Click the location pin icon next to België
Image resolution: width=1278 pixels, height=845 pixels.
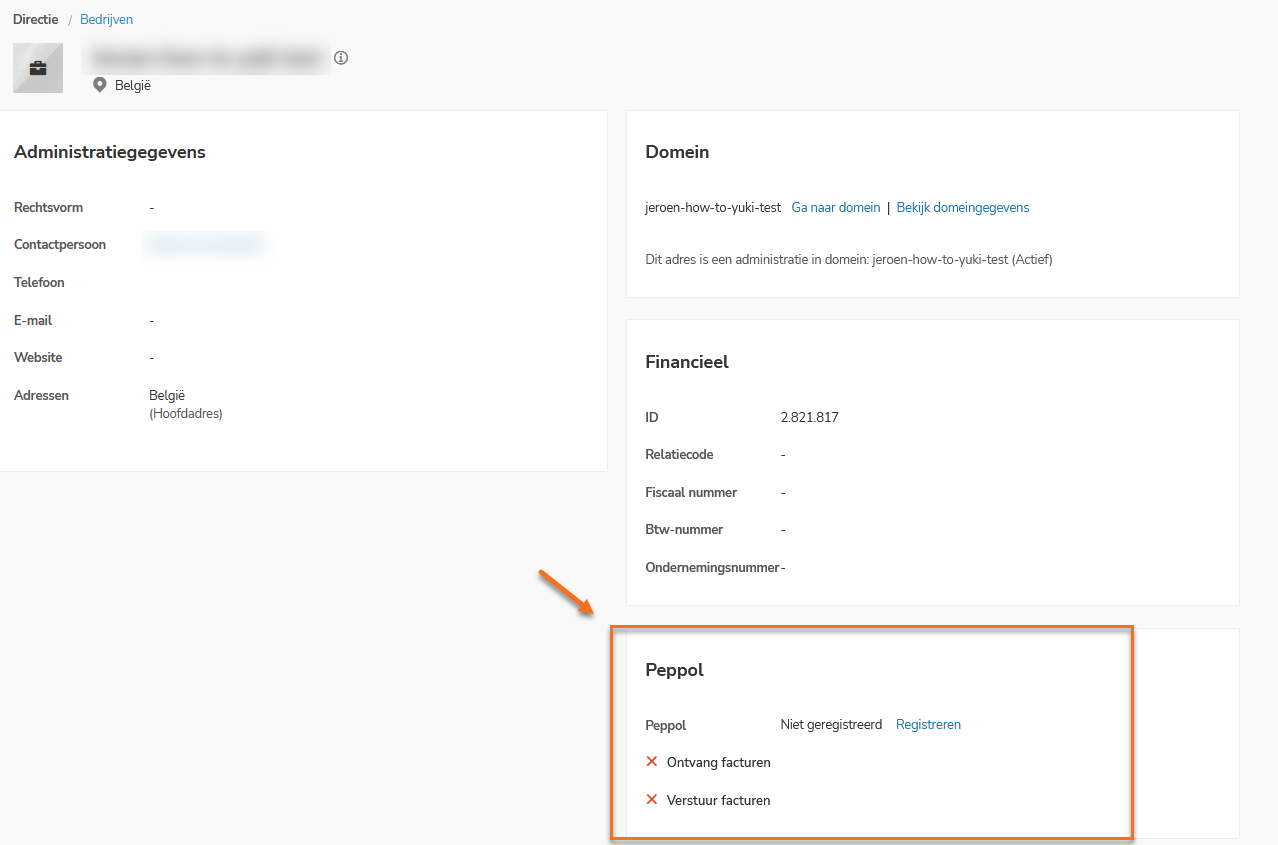99,85
